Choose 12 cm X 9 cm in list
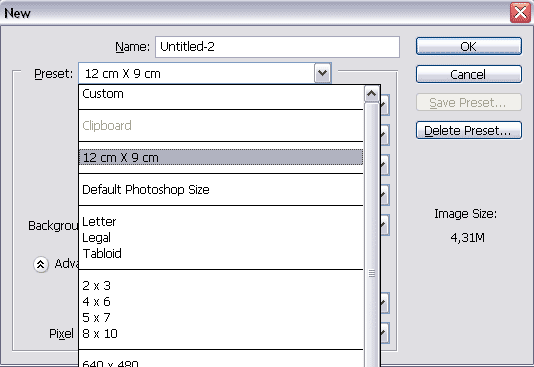The image size is (534, 367). [221, 158]
